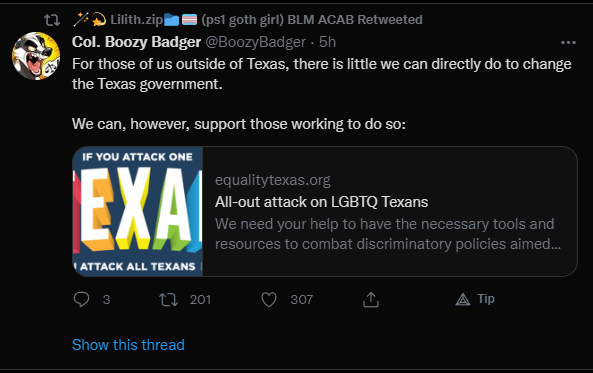Visit the @BoozyBadger handle profile

tap(255, 42)
